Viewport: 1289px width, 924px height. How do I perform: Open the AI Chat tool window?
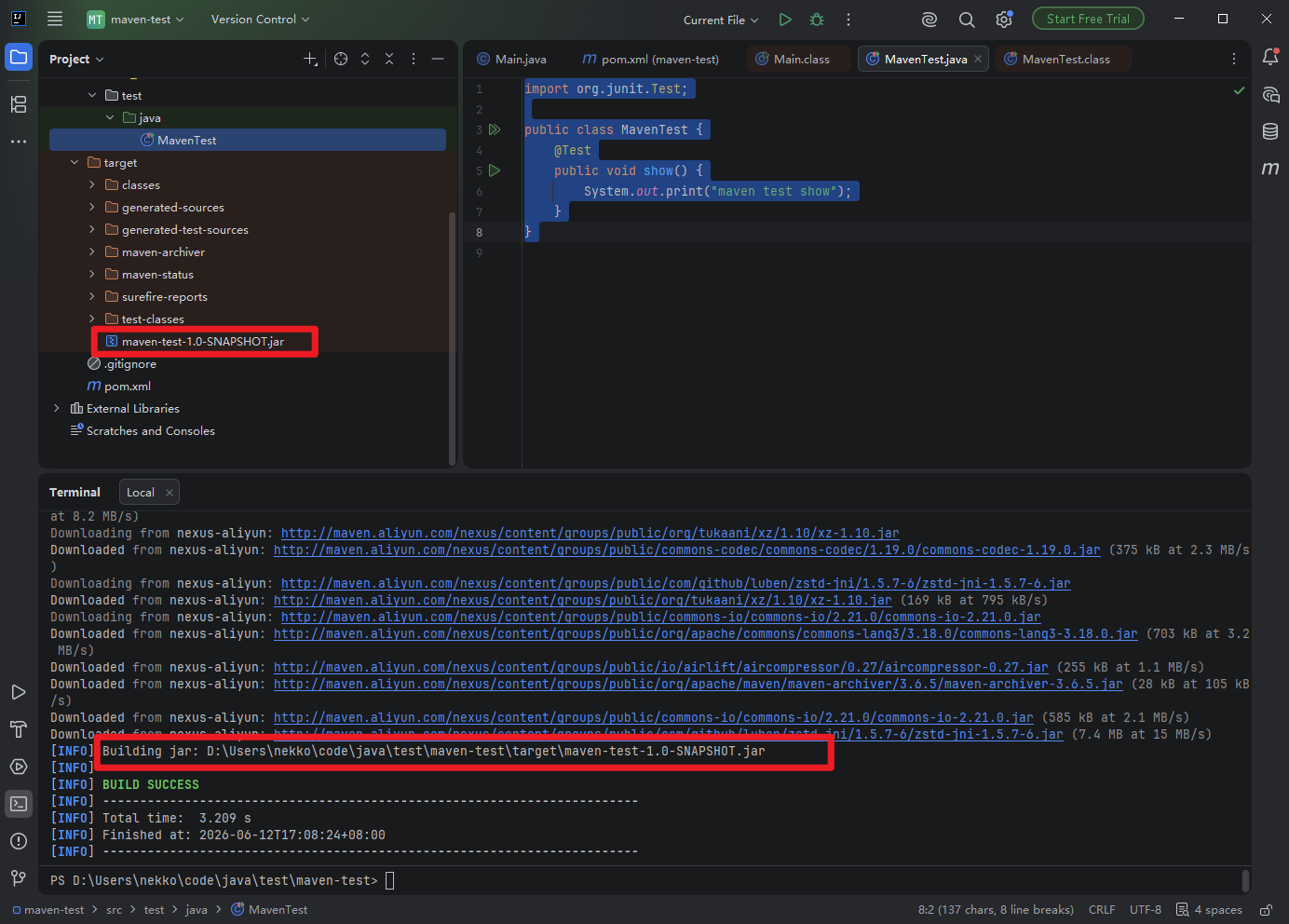[1270, 95]
